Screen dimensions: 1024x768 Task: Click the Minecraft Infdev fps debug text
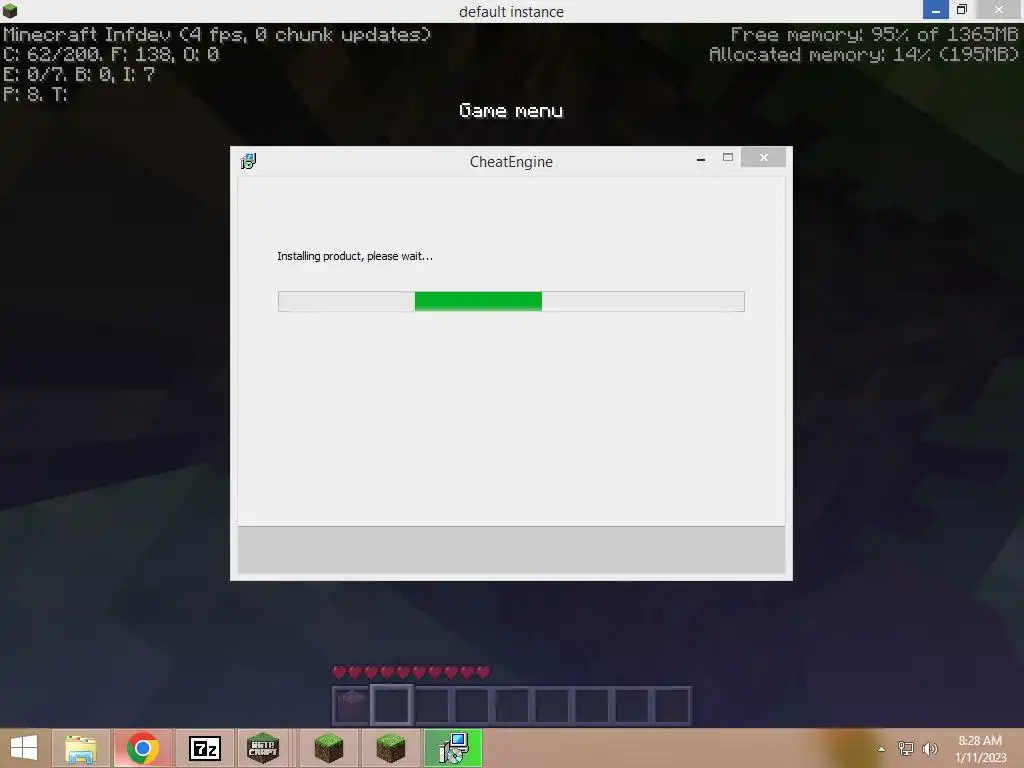pos(217,35)
